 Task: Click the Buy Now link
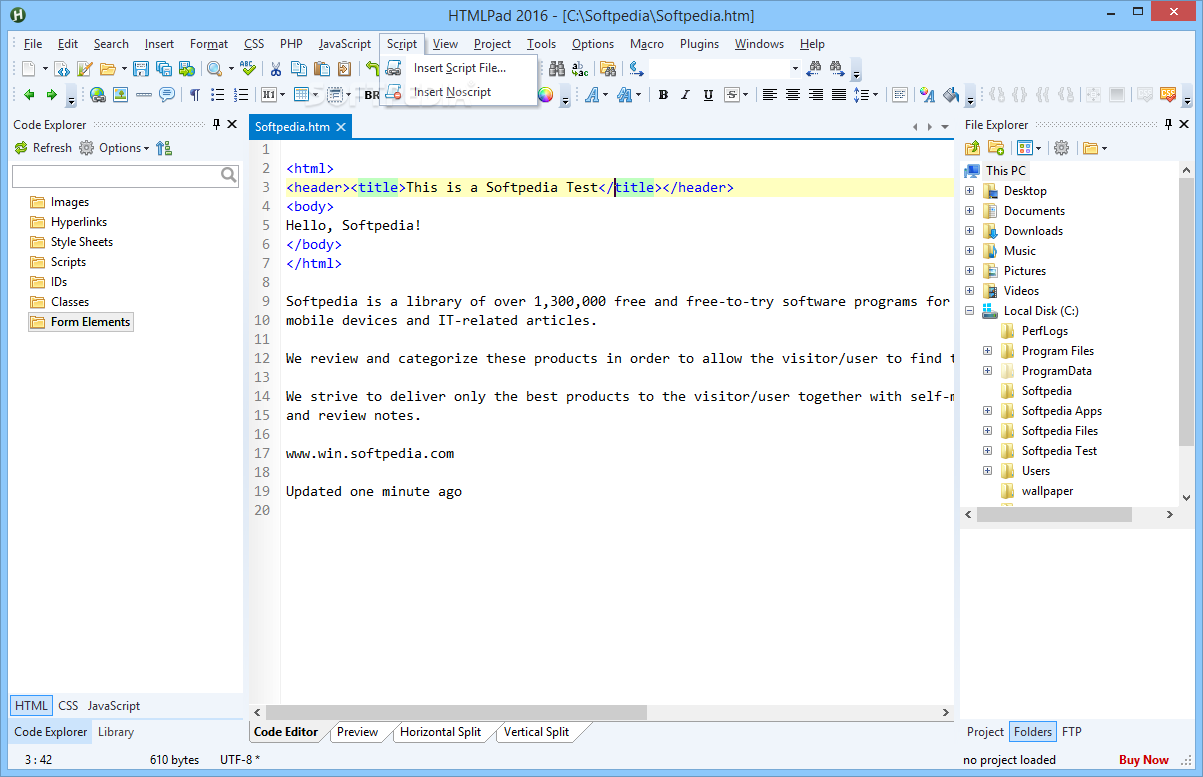(1143, 760)
